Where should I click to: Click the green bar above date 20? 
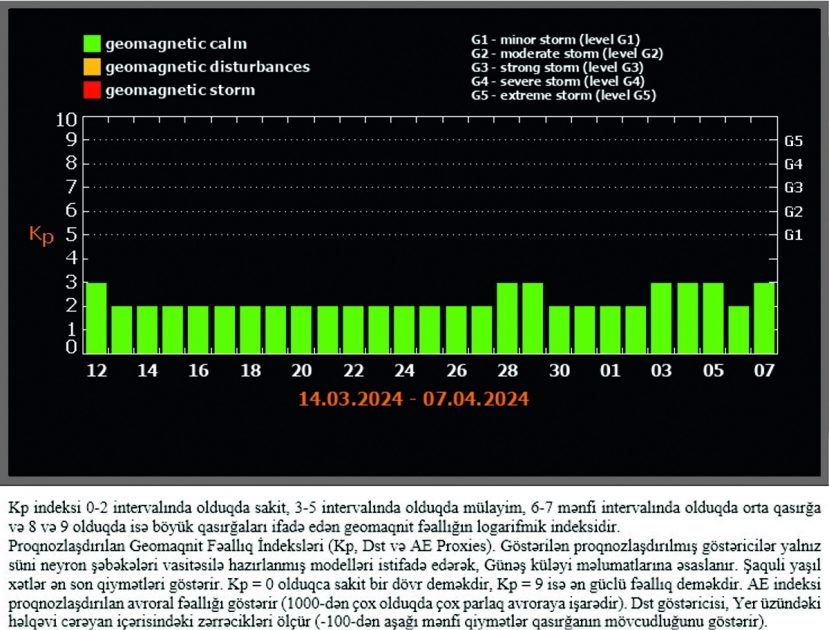point(301,330)
